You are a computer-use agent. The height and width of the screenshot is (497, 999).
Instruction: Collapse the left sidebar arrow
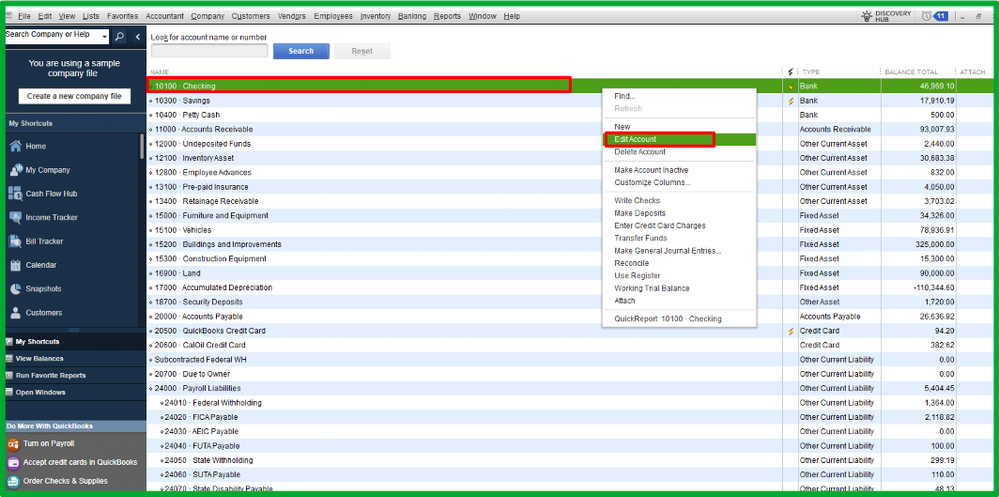tap(137, 37)
